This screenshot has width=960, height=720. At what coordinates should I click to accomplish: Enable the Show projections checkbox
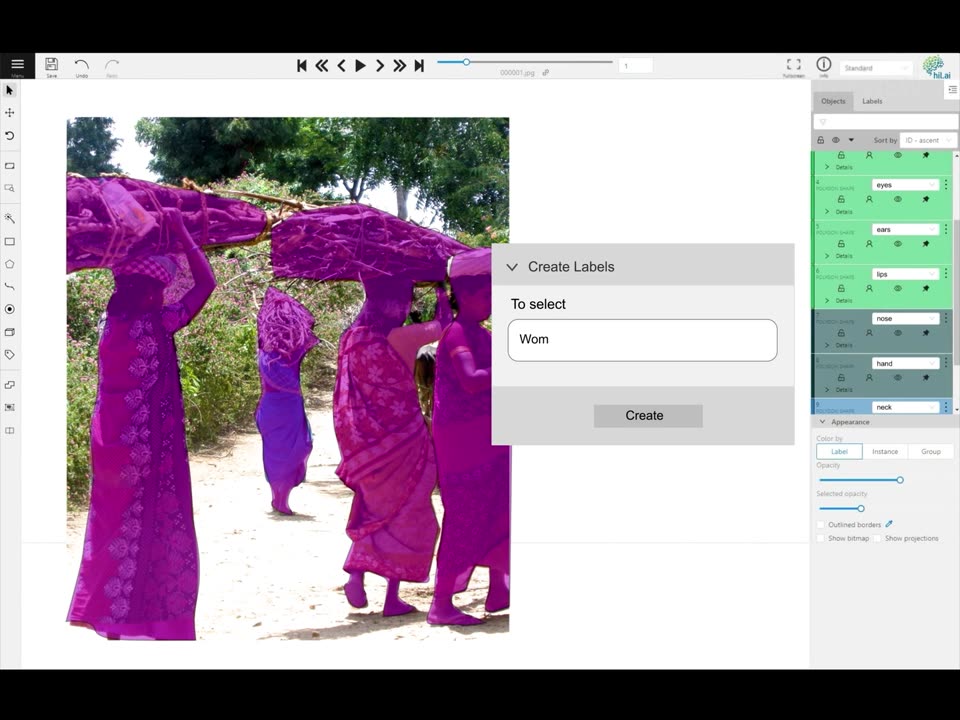[x=877, y=538]
